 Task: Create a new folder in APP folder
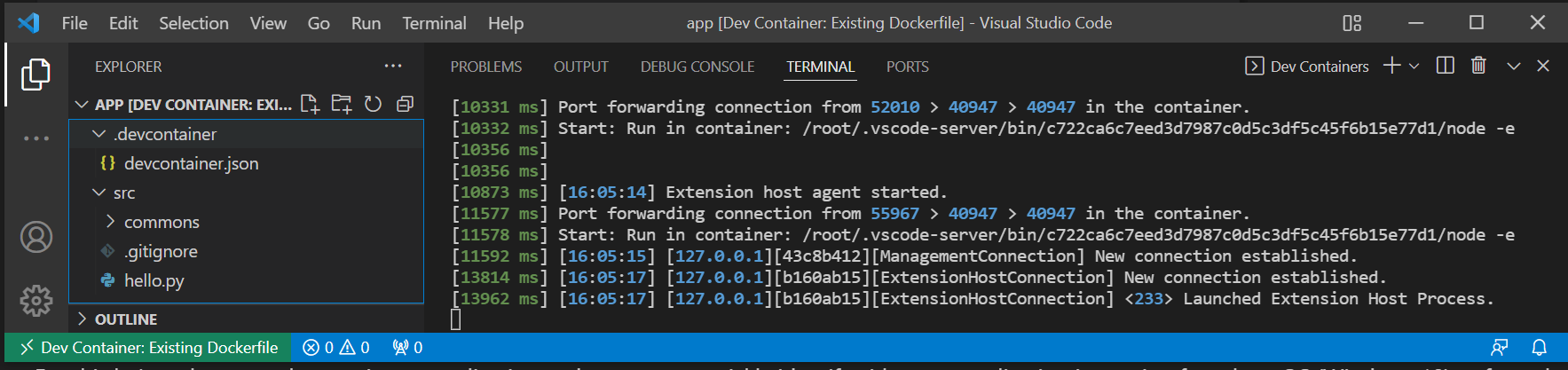click(342, 104)
